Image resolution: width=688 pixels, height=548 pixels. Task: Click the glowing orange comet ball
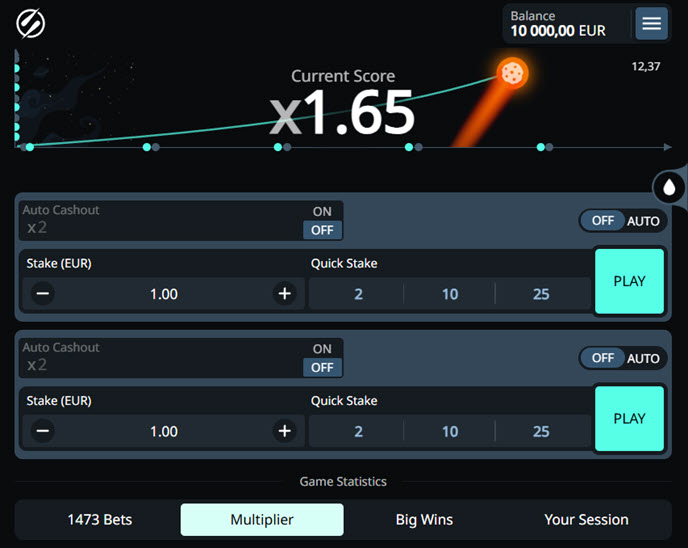coord(512,72)
